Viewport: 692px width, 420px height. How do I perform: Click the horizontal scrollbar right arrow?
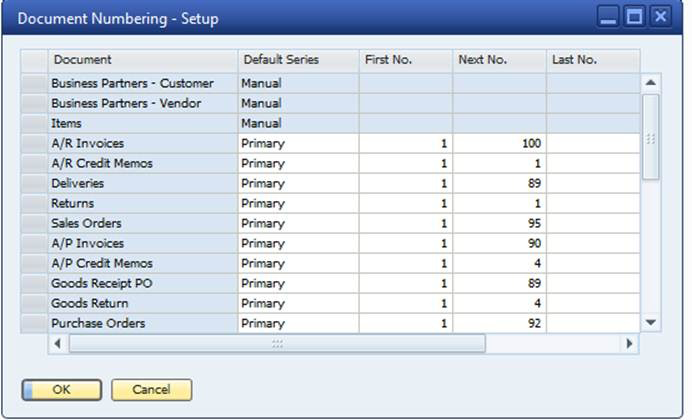[629, 343]
